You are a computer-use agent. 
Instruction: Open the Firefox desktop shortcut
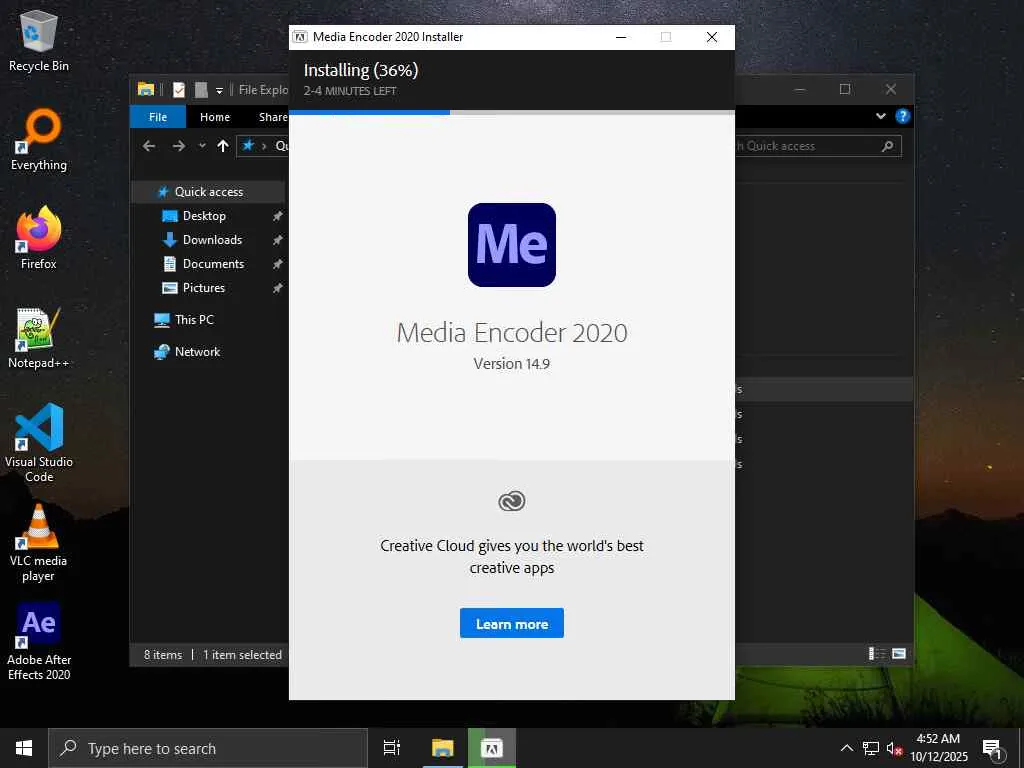[x=39, y=238]
